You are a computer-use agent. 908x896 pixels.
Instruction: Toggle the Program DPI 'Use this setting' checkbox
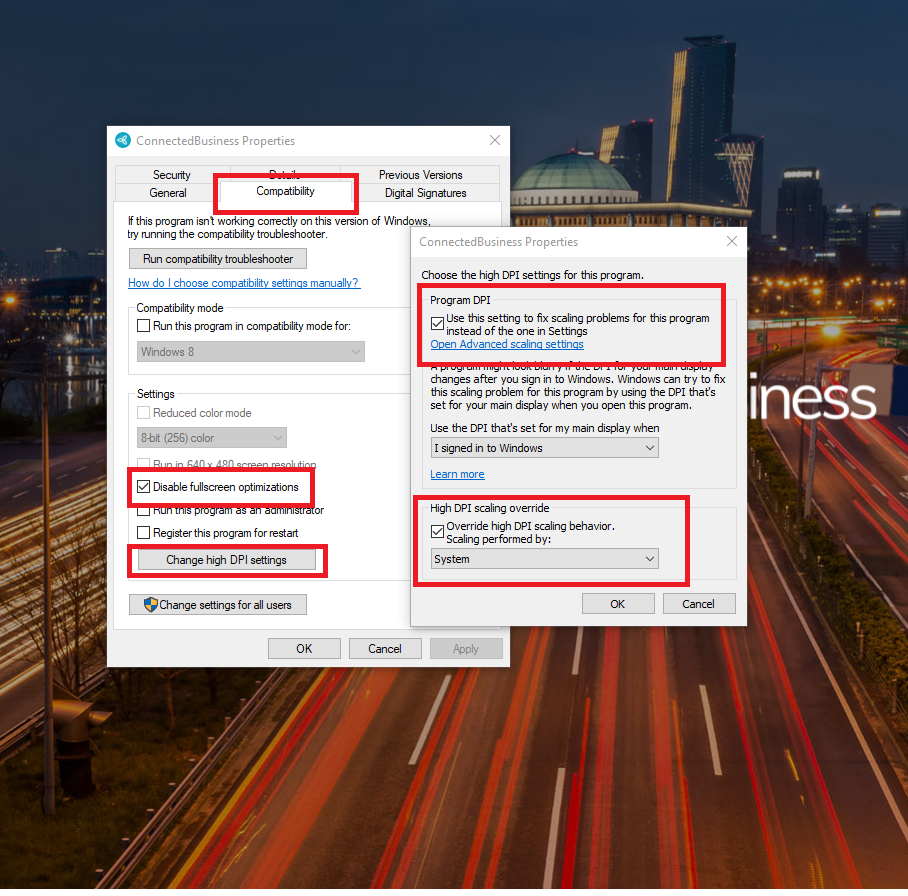click(438, 323)
